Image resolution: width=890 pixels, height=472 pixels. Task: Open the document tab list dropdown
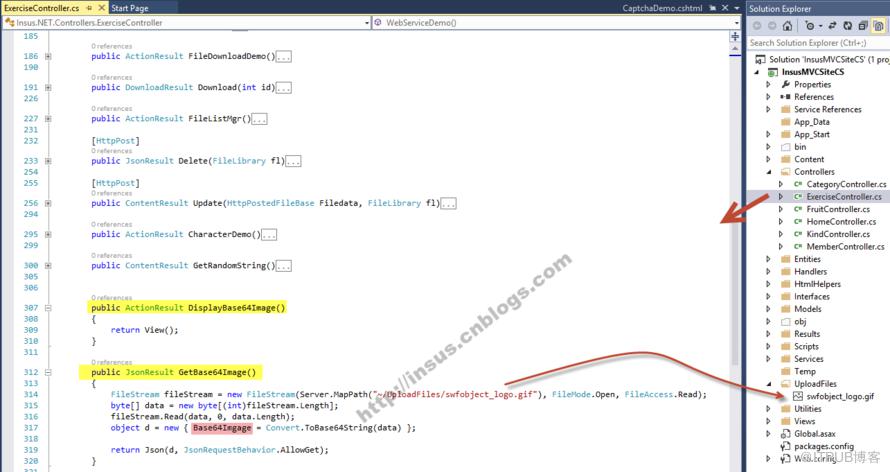(737, 9)
